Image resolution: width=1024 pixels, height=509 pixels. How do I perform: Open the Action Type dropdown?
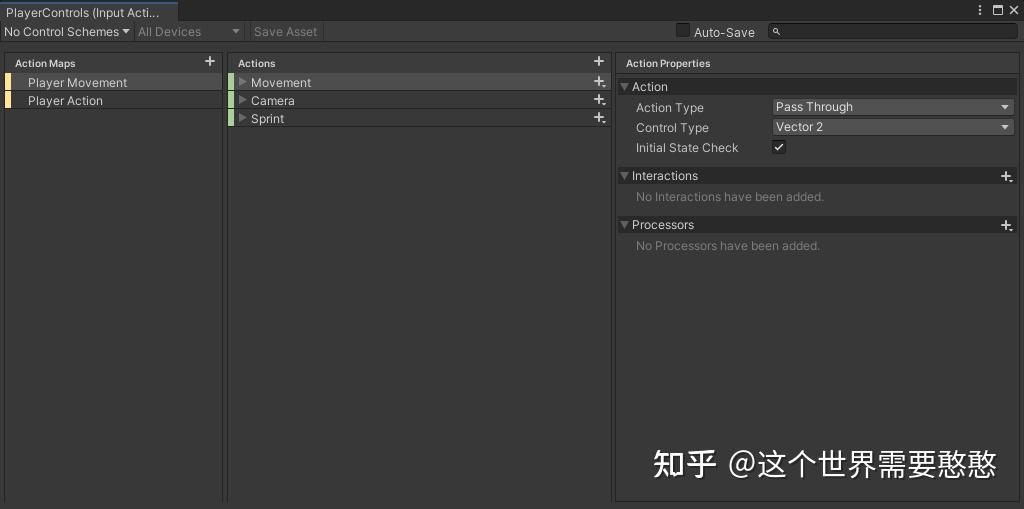(893, 107)
